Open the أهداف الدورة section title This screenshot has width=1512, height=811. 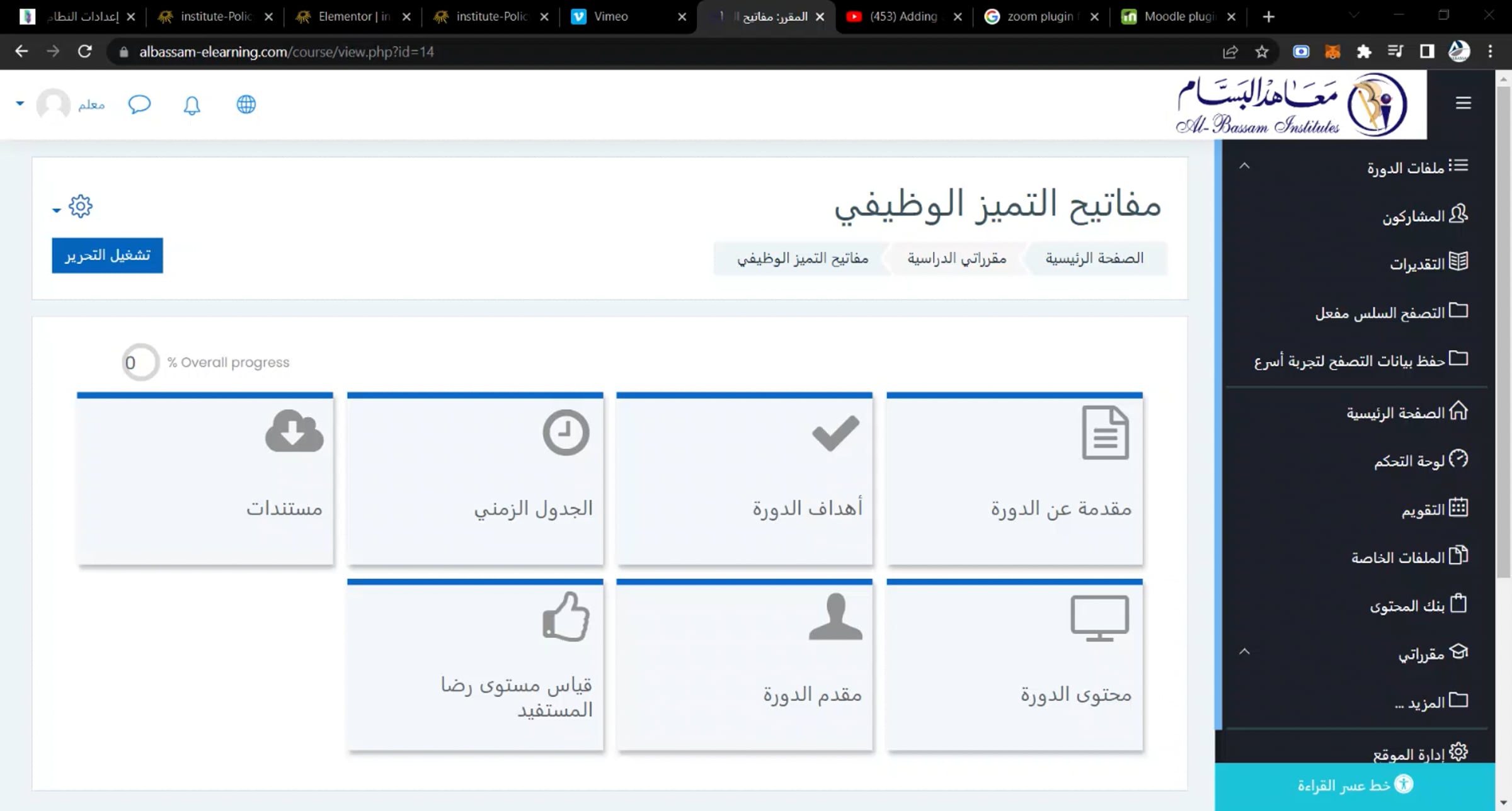tap(808, 508)
